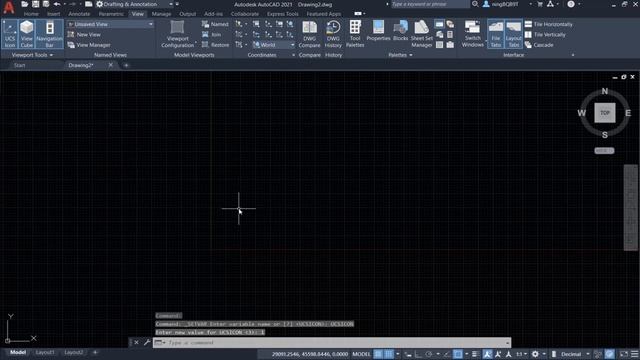Click Cascade windows
The height and width of the screenshot is (360, 640).
(x=539, y=45)
